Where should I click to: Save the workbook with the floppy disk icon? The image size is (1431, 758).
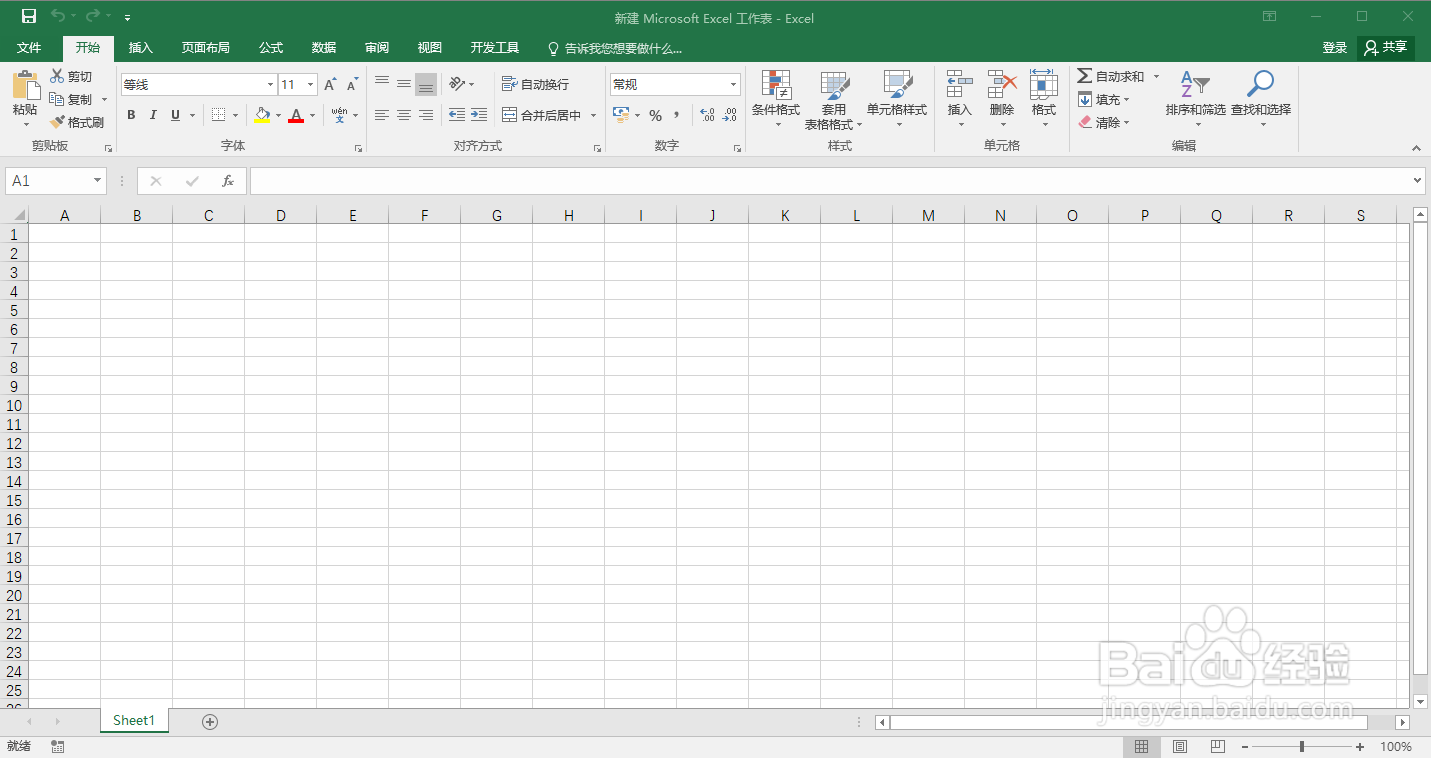coord(29,16)
